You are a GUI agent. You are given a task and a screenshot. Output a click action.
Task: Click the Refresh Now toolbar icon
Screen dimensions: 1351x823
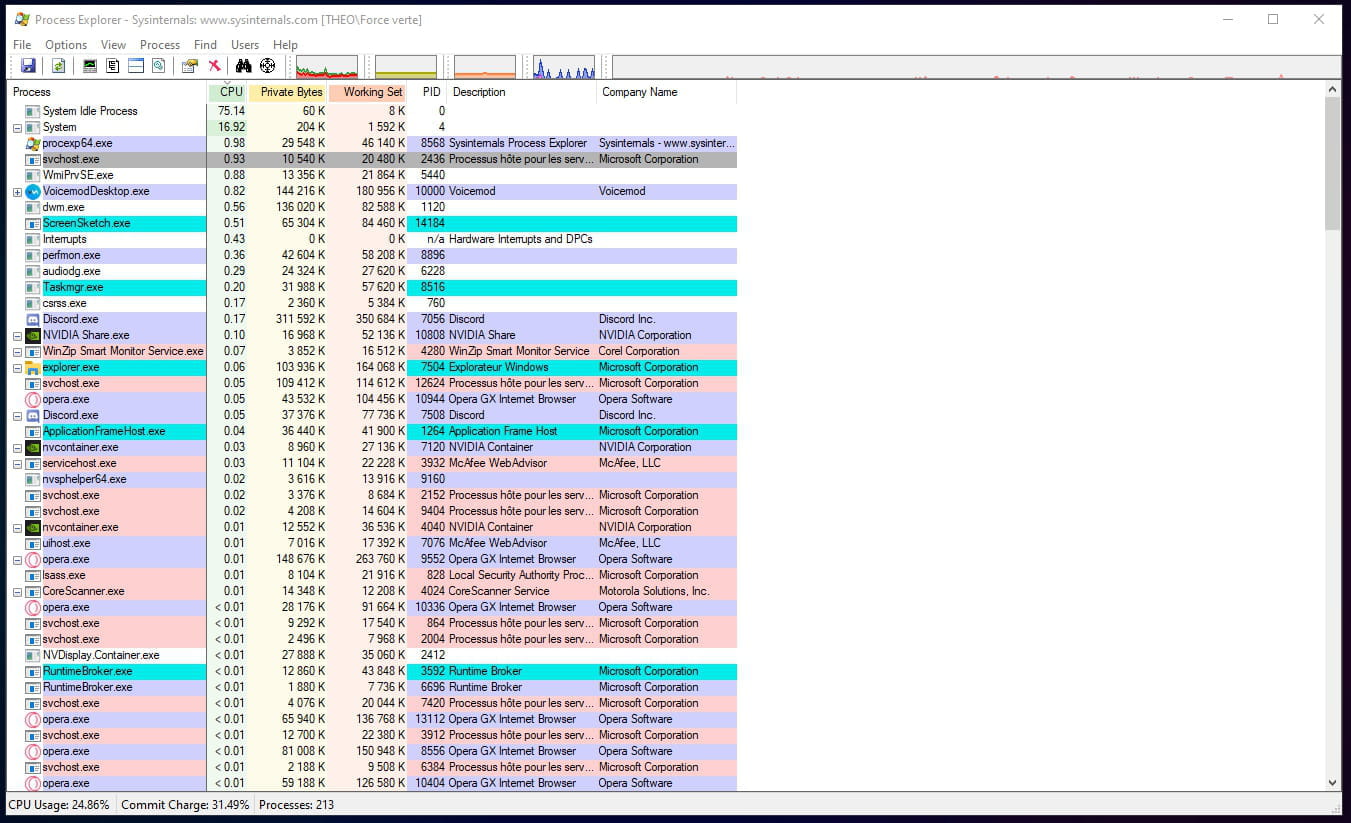(x=59, y=66)
